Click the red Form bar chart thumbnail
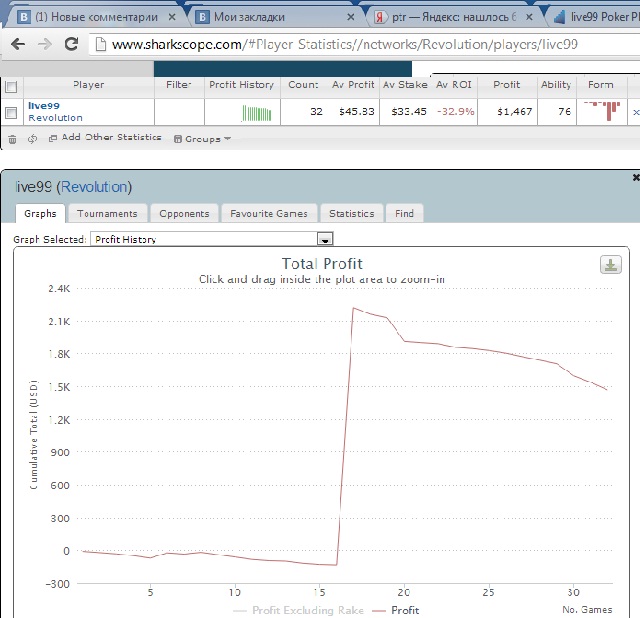Screen dimensions: 640x618 (x=603, y=111)
